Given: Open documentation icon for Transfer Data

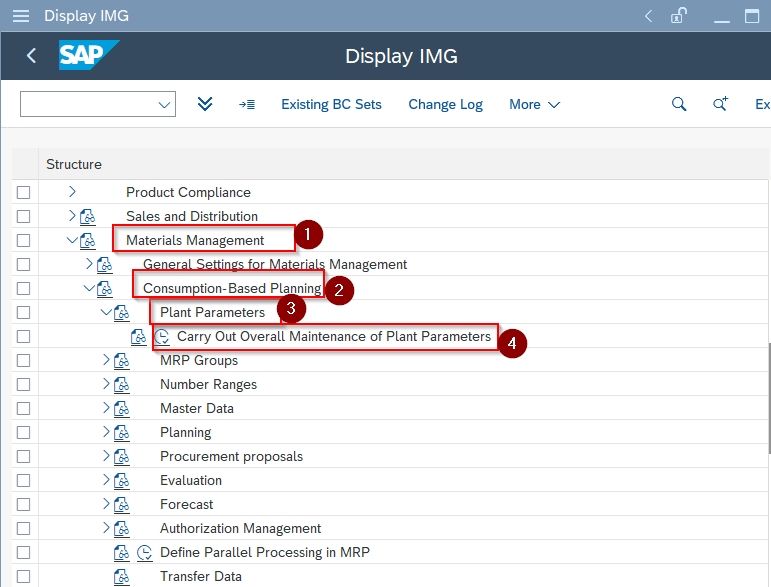Looking at the screenshot, I should click(x=121, y=577).
